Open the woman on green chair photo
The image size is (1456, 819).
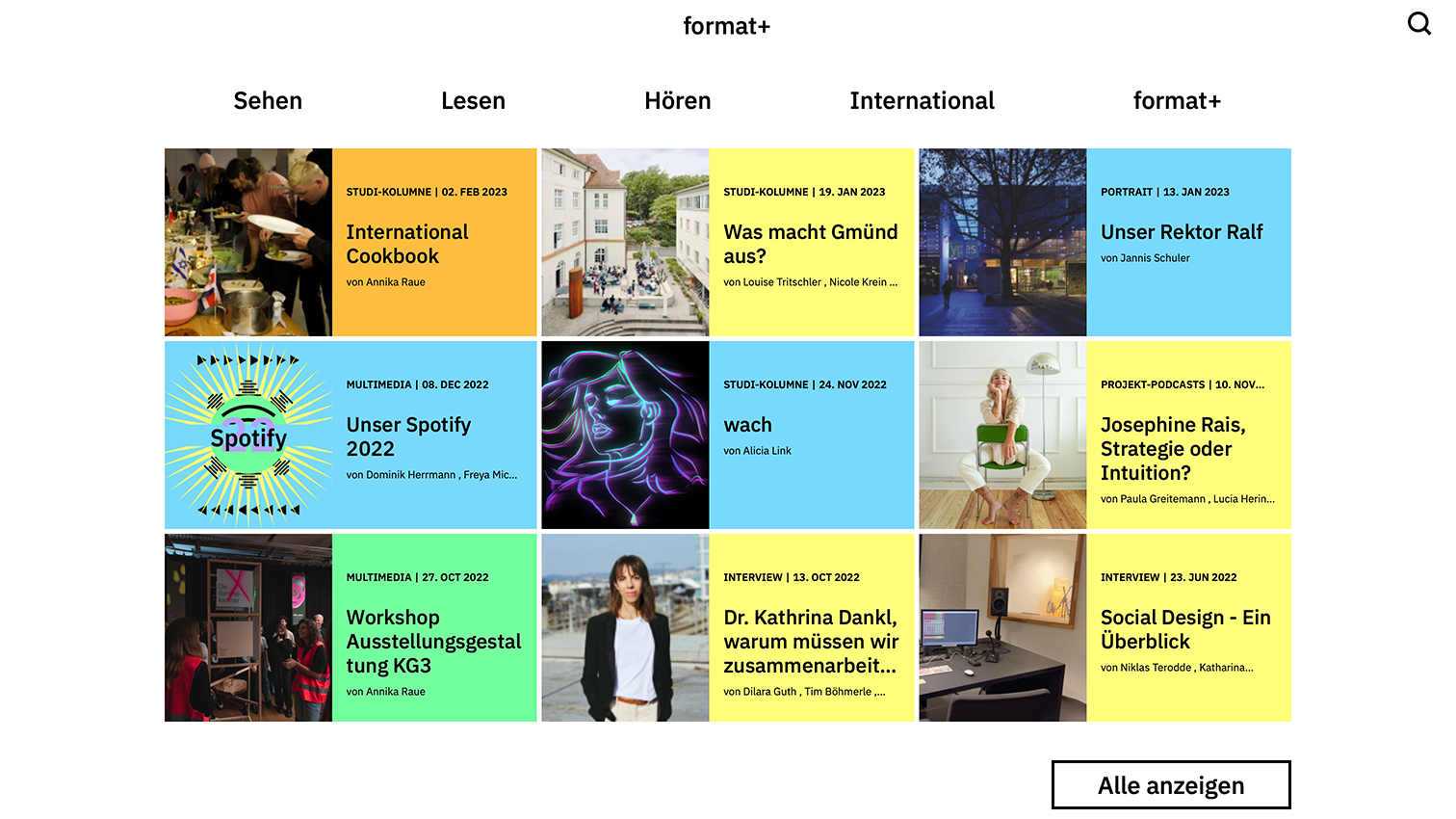tap(1003, 435)
